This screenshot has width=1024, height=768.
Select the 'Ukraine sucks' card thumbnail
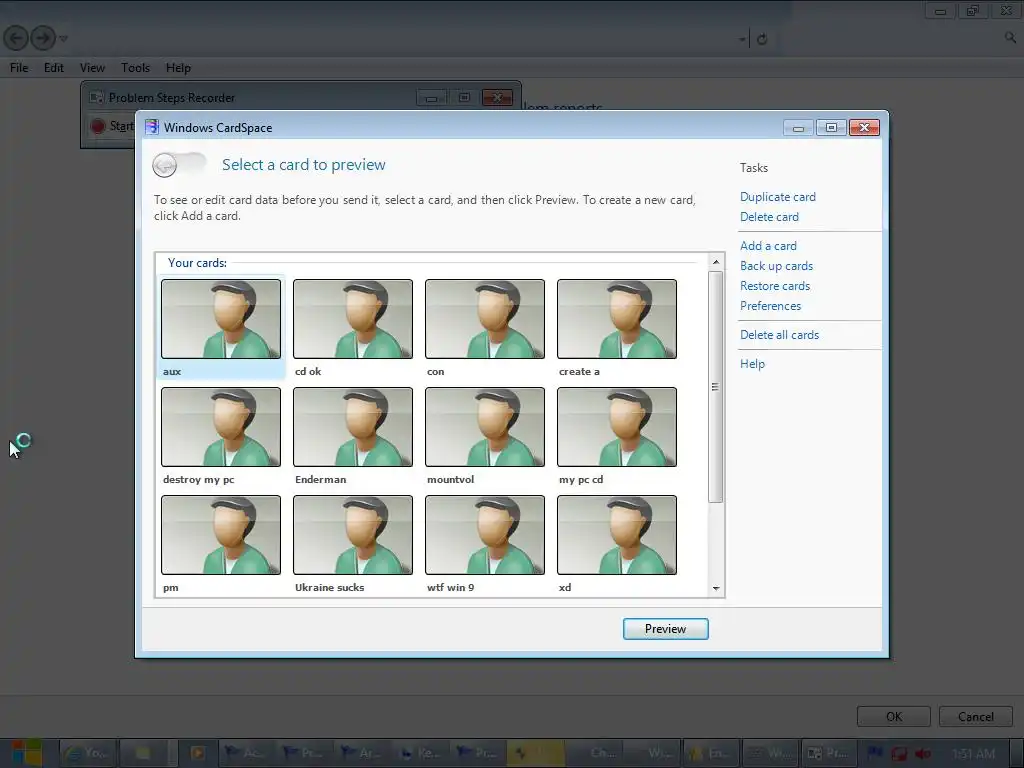click(353, 535)
